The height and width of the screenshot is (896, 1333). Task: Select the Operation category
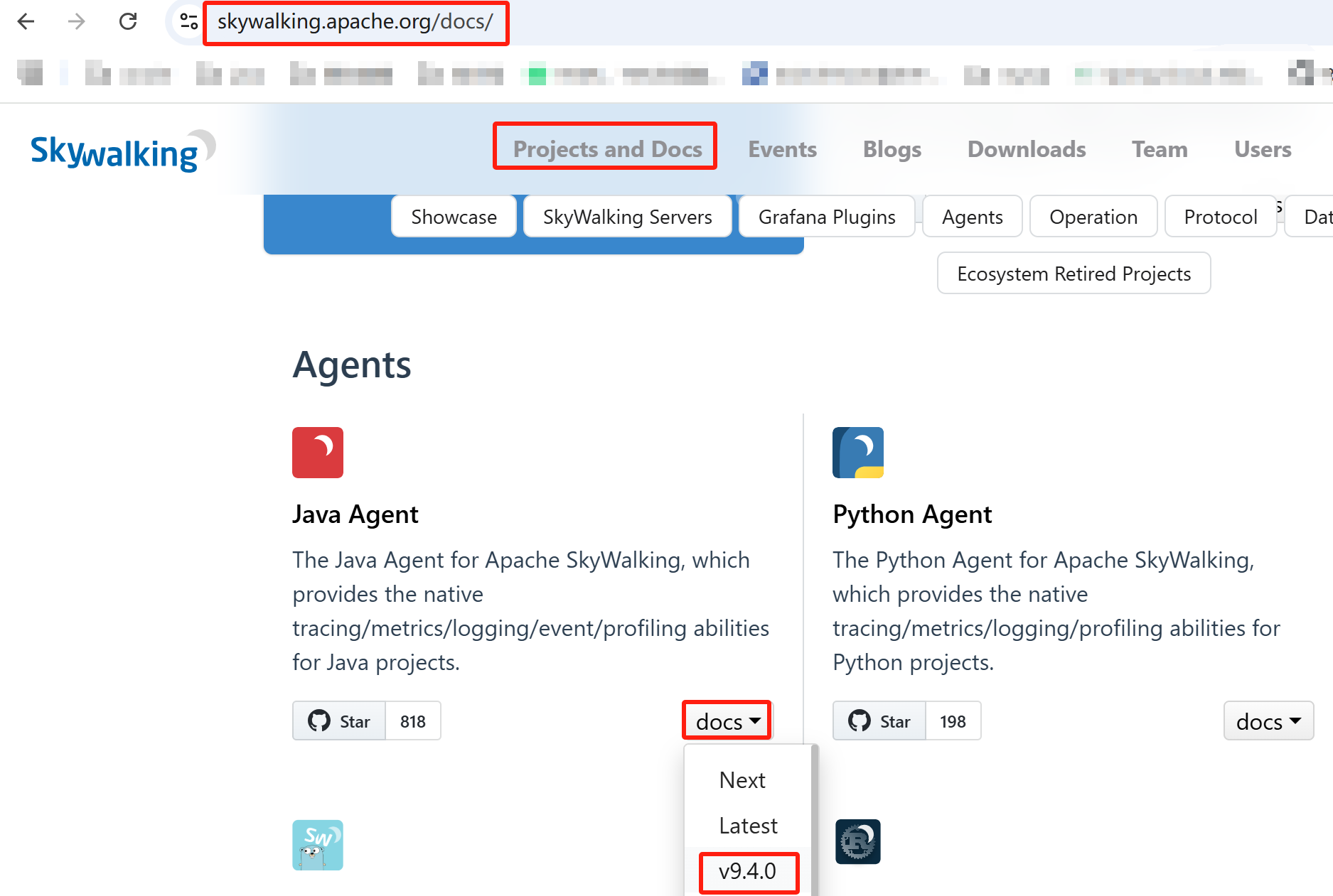pyautogui.click(x=1093, y=217)
